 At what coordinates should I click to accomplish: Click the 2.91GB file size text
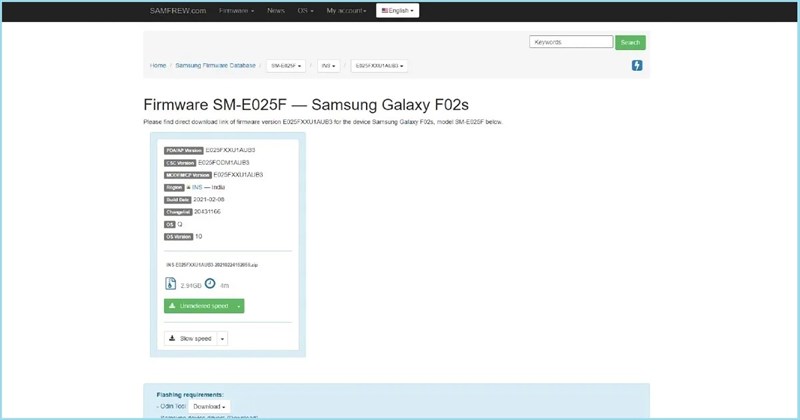191,286
